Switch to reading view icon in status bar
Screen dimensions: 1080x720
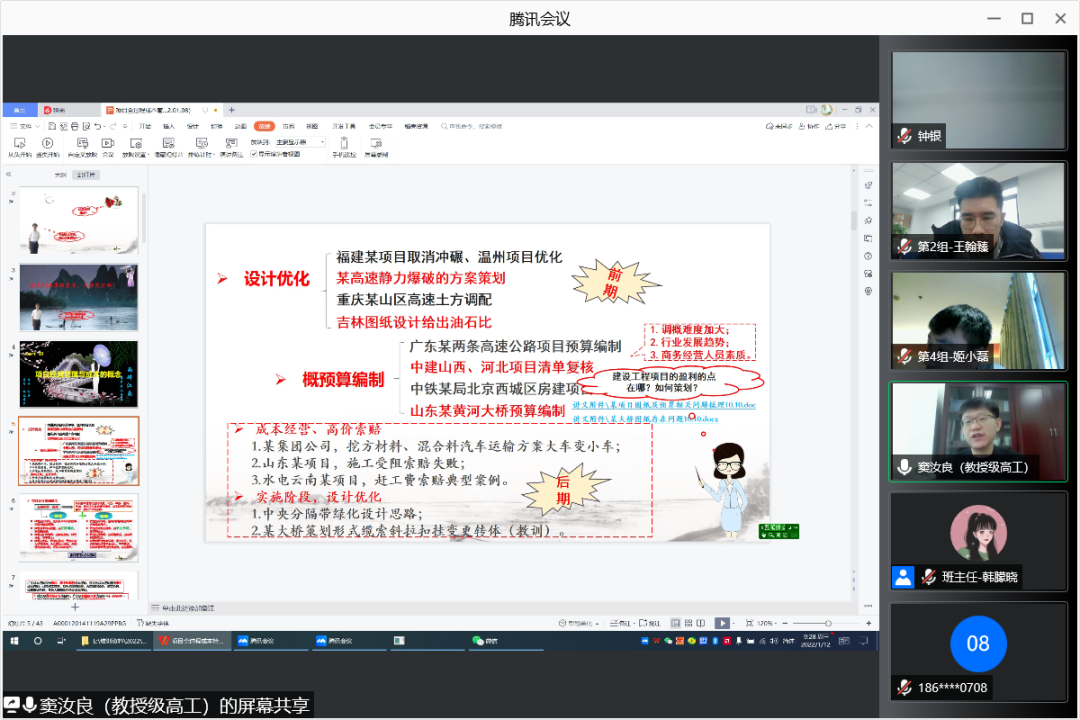coord(700,623)
